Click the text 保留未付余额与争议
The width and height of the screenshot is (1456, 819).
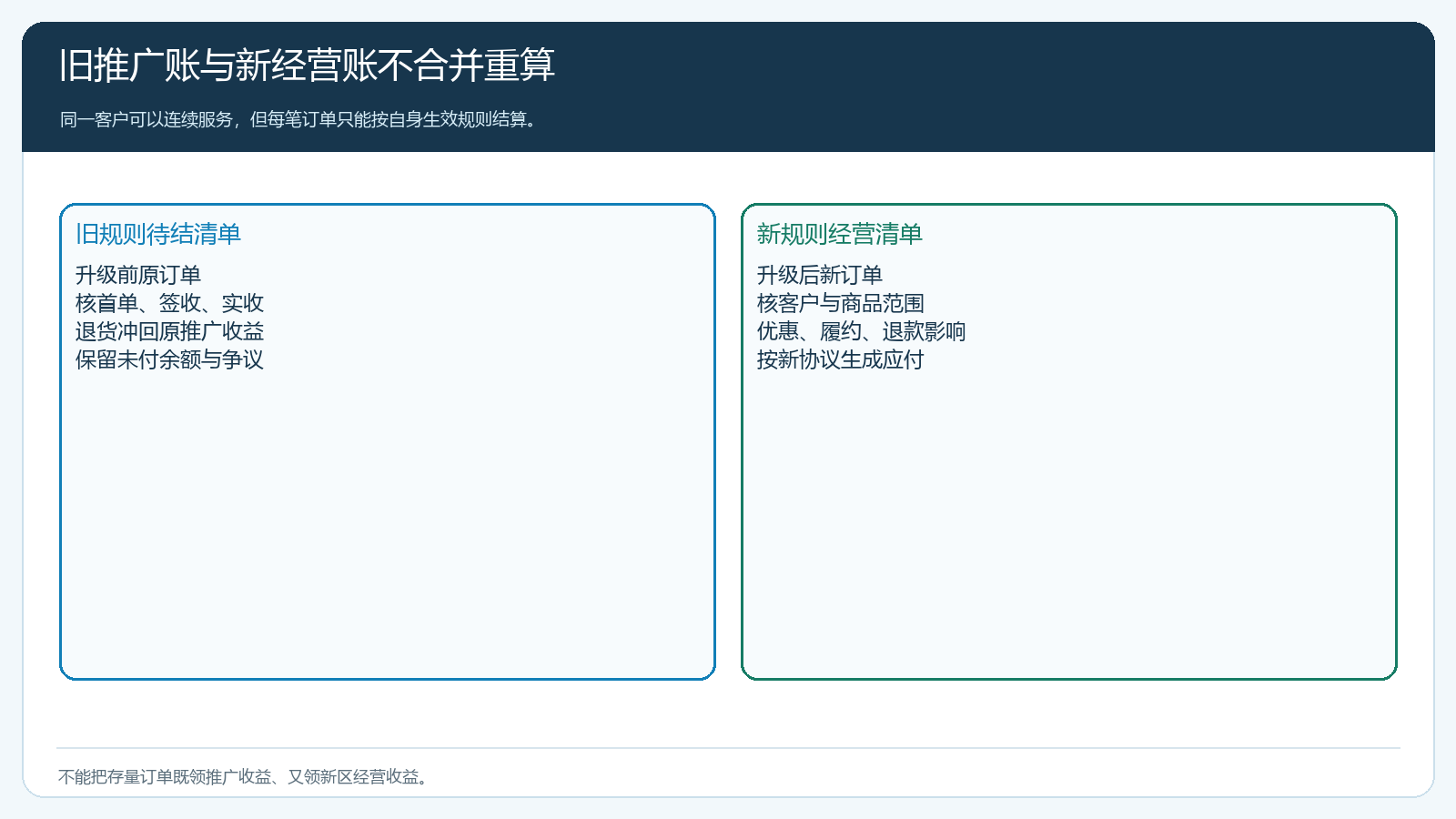pyautogui.click(x=169, y=359)
